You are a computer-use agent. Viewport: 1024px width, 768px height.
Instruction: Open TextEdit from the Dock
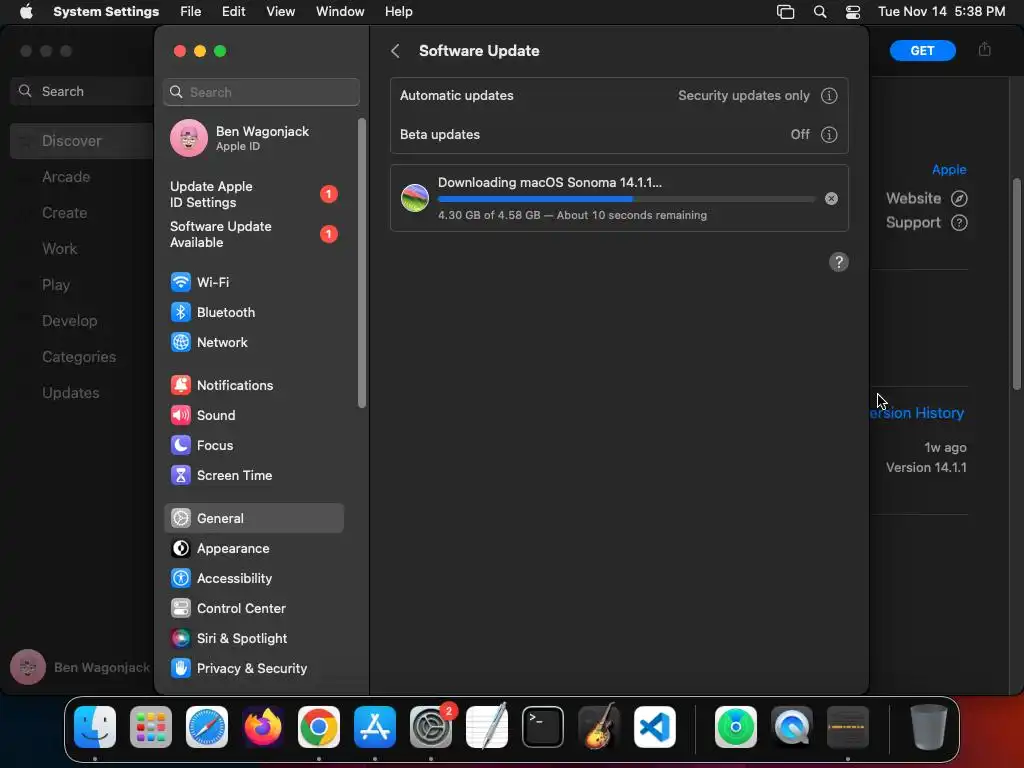pos(487,728)
